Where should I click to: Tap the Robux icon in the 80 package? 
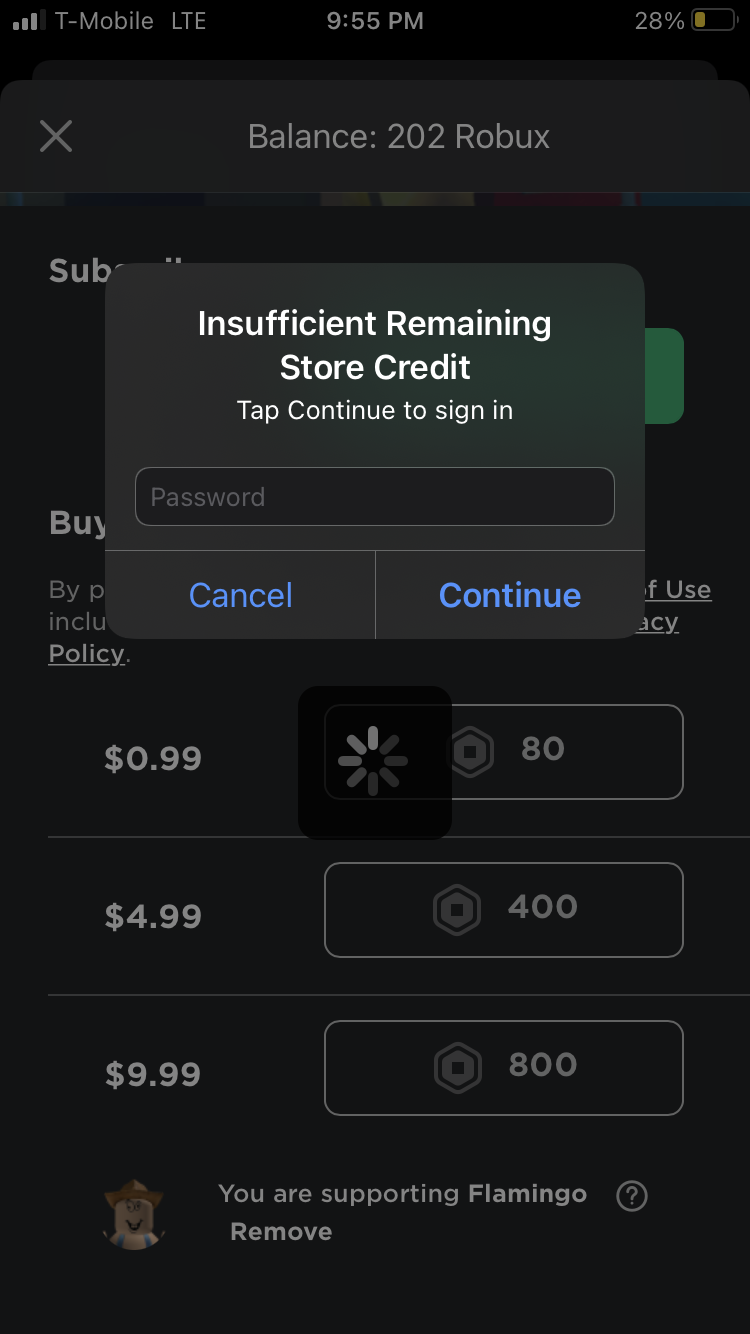(471, 752)
